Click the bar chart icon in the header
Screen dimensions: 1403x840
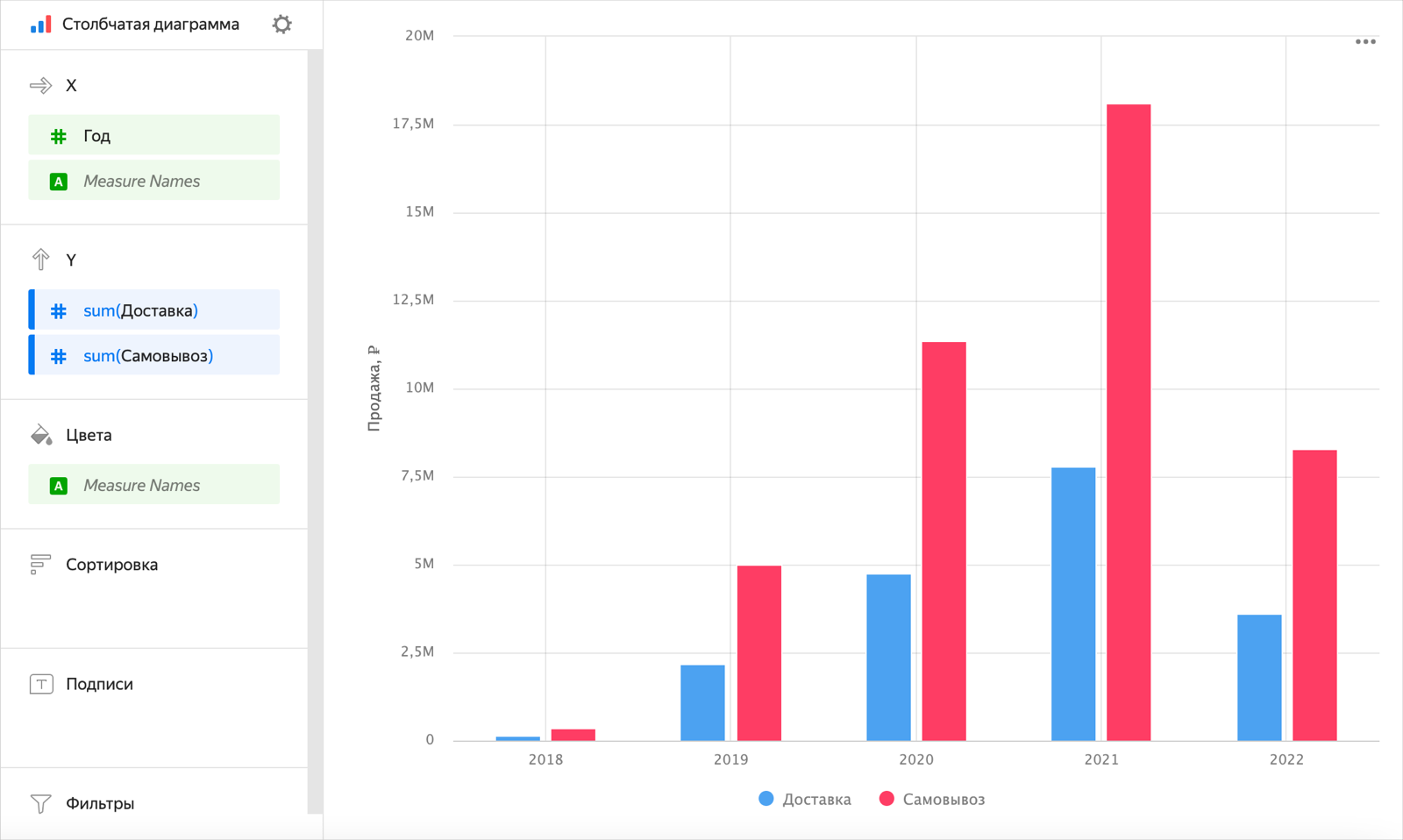click(39, 24)
